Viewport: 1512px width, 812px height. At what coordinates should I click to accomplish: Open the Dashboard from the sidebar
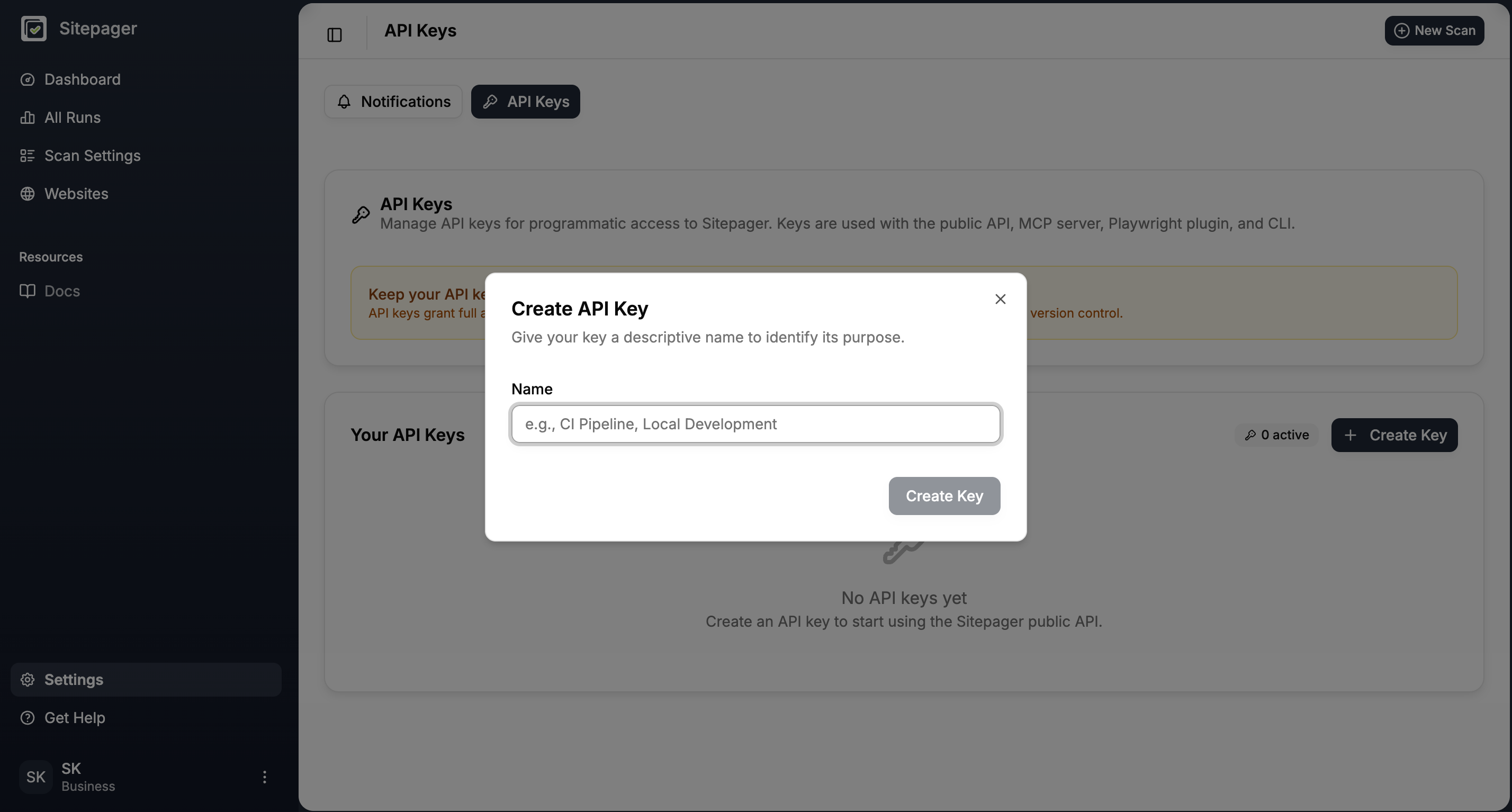pos(82,79)
